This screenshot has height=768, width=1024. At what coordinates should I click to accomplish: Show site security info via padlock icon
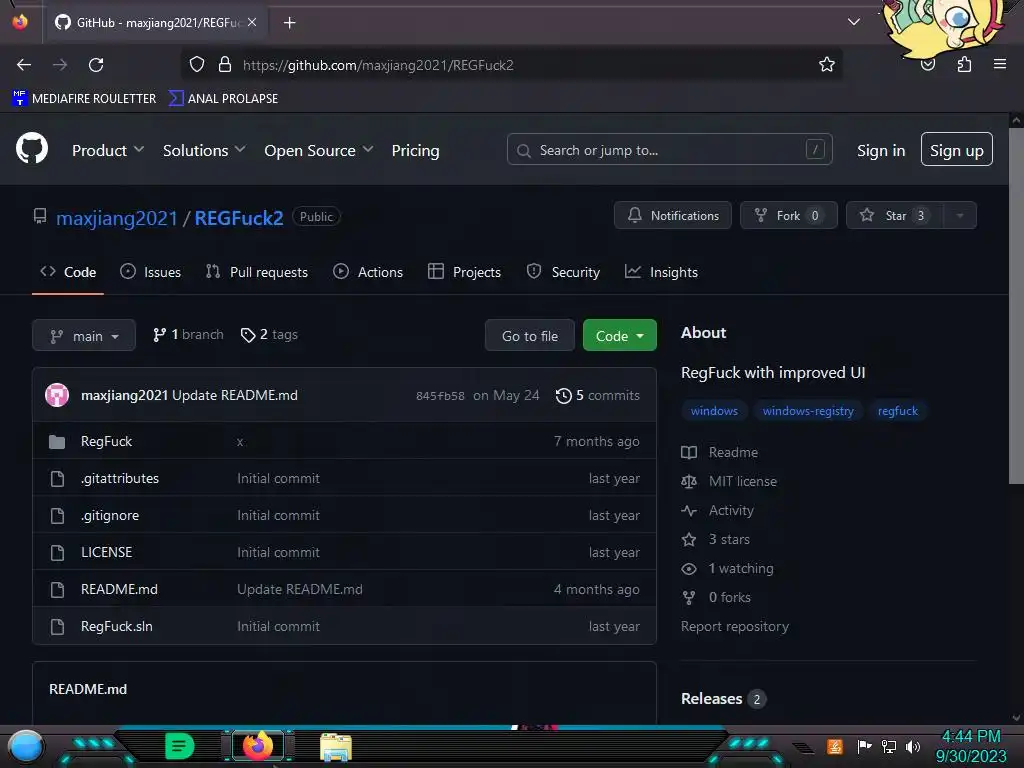(x=225, y=64)
